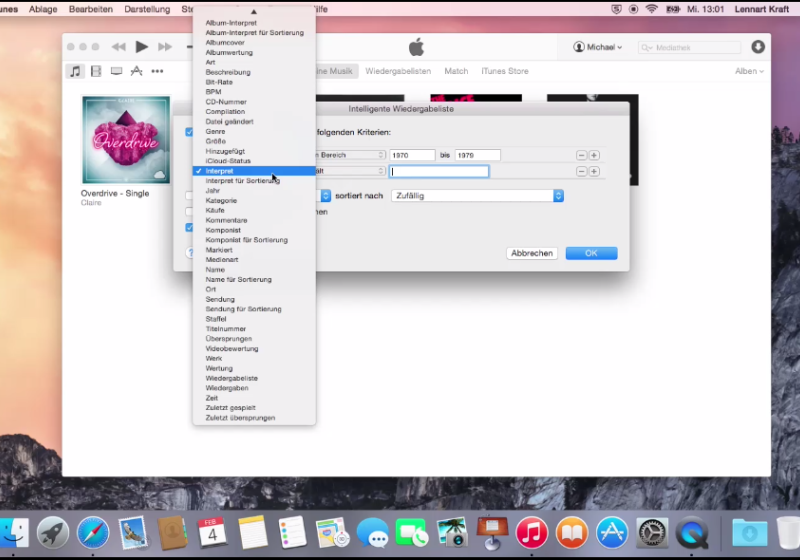Open the 'Alben' view dropdown
The height and width of the screenshot is (560, 800).
(749, 71)
